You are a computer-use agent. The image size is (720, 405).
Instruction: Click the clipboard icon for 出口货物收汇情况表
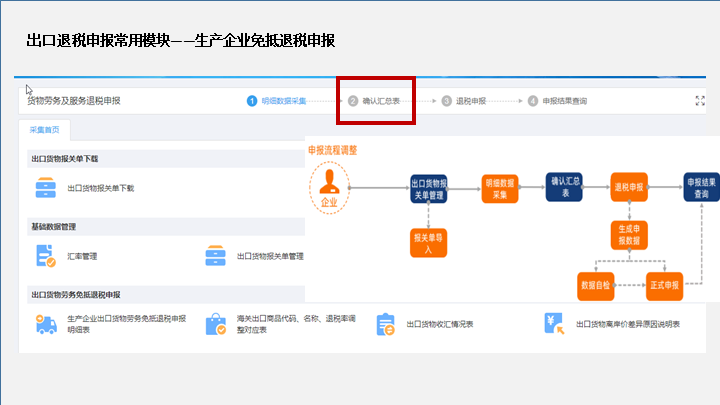385,324
